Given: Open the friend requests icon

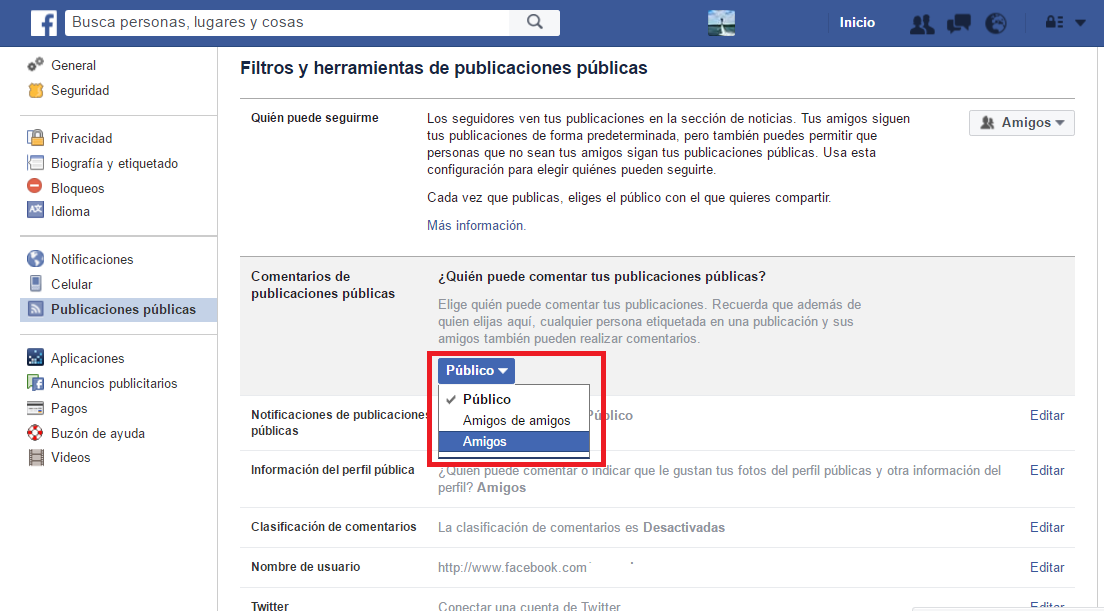Looking at the screenshot, I should pos(922,24).
